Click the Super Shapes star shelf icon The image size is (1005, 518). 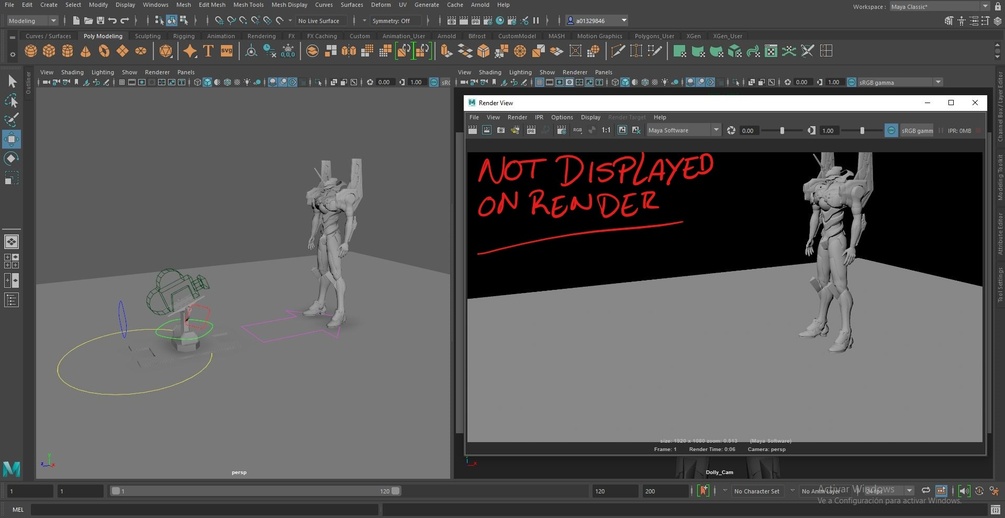pos(190,51)
